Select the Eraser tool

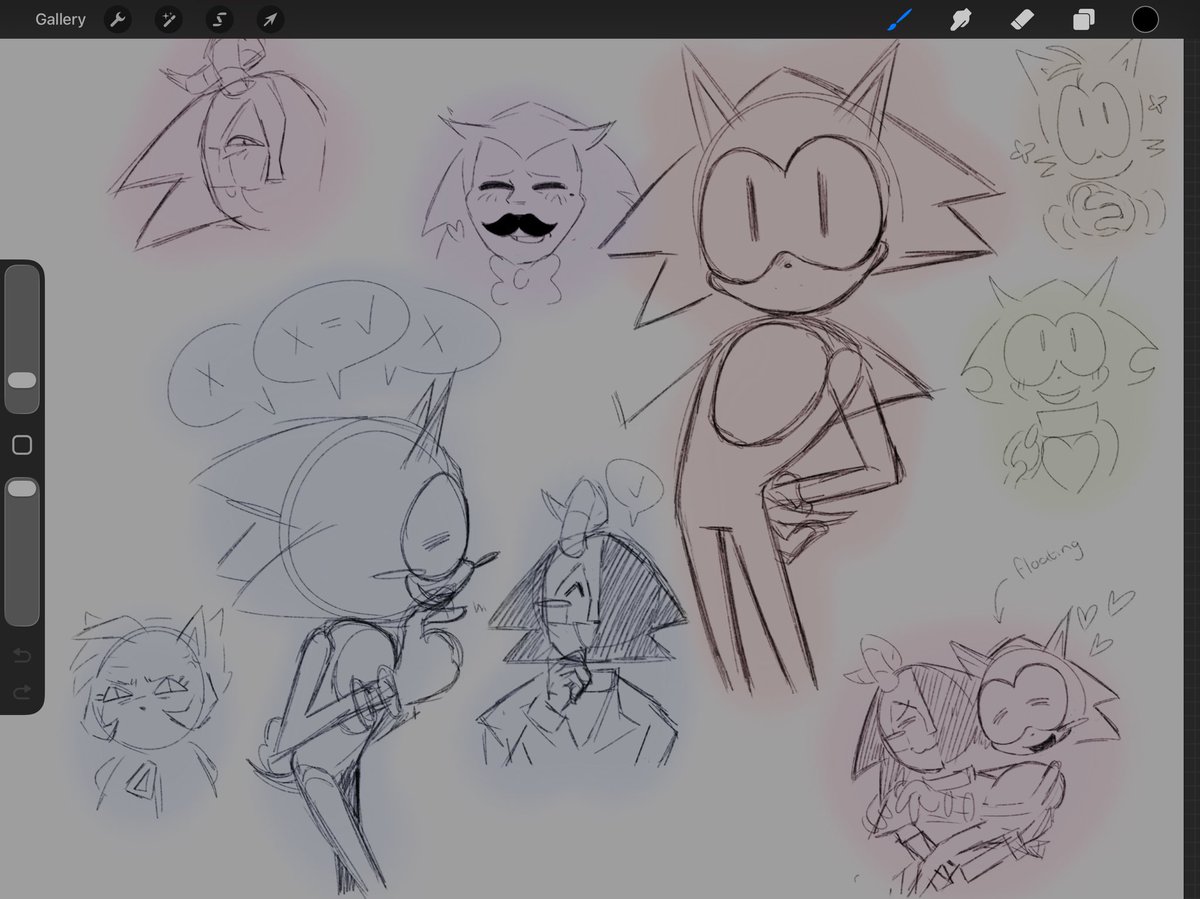[1022, 19]
